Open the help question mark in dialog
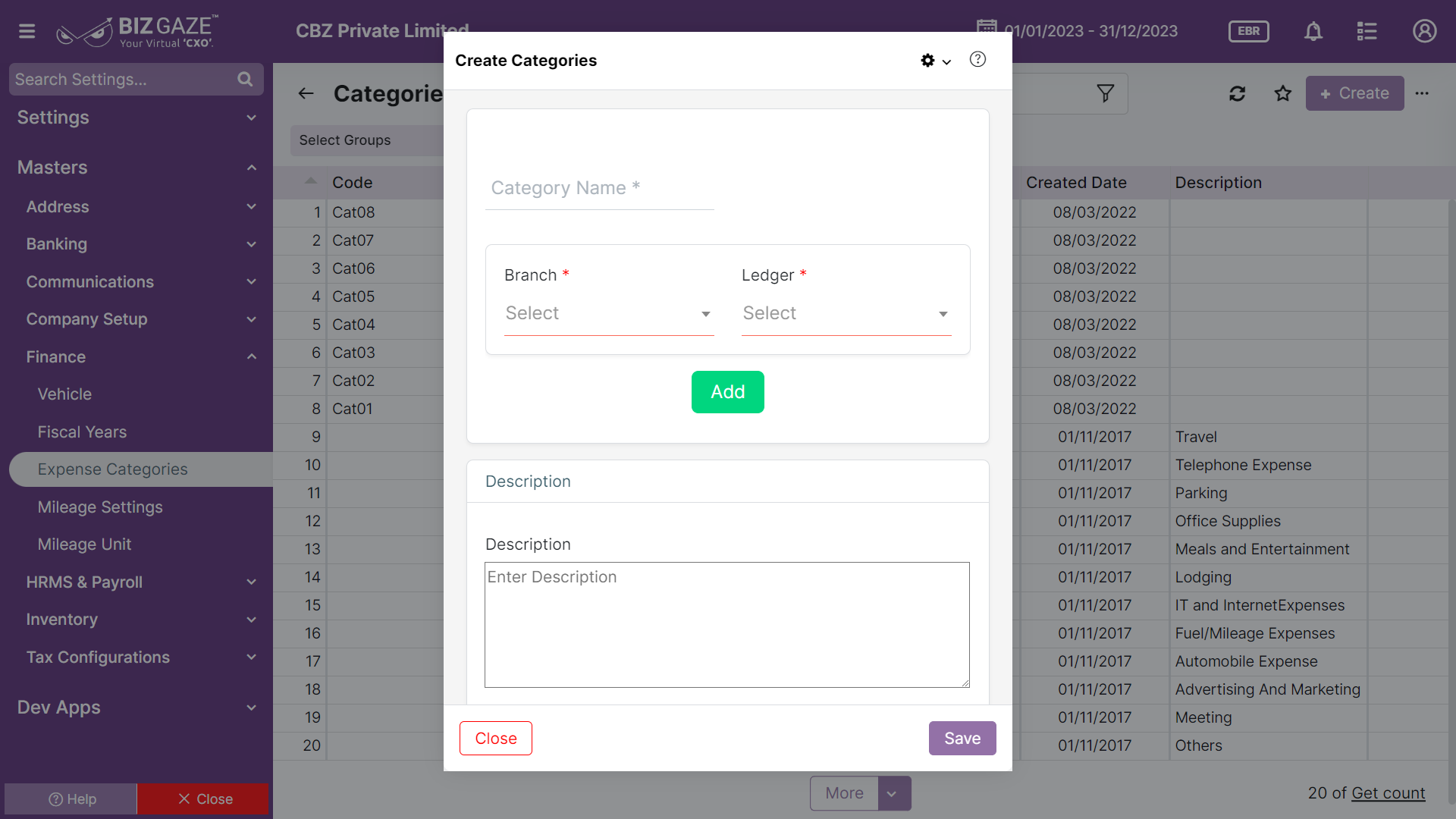1456x819 pixels. pyautogui.click(x=978, y=59)
